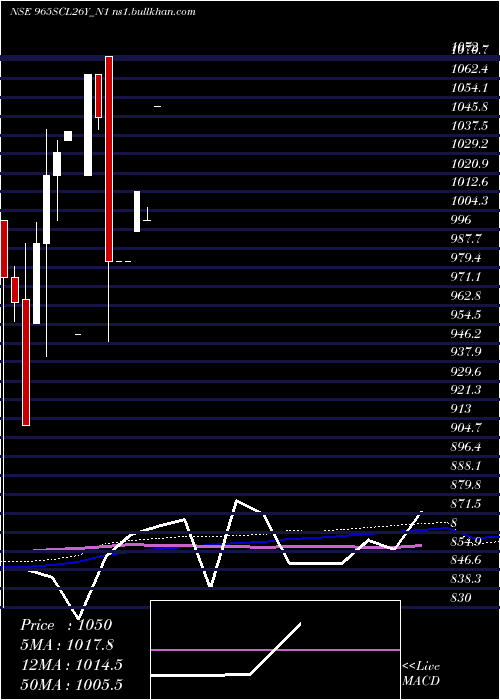Click the 830 price axis label
The image size is (500, 700).
tap(461, 598)
